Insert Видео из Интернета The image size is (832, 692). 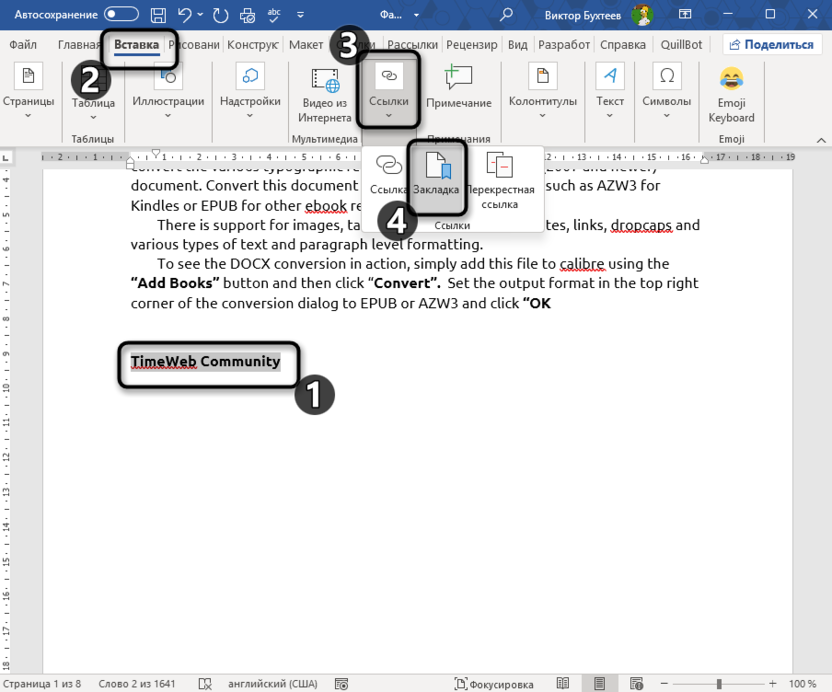click(x=325, y=93)
